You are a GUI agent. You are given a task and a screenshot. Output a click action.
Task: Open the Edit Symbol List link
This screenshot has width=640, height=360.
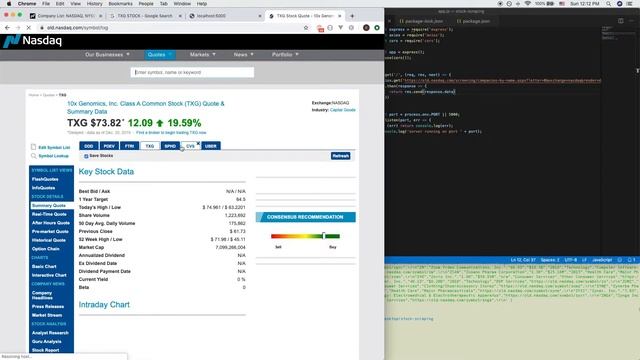54,147
